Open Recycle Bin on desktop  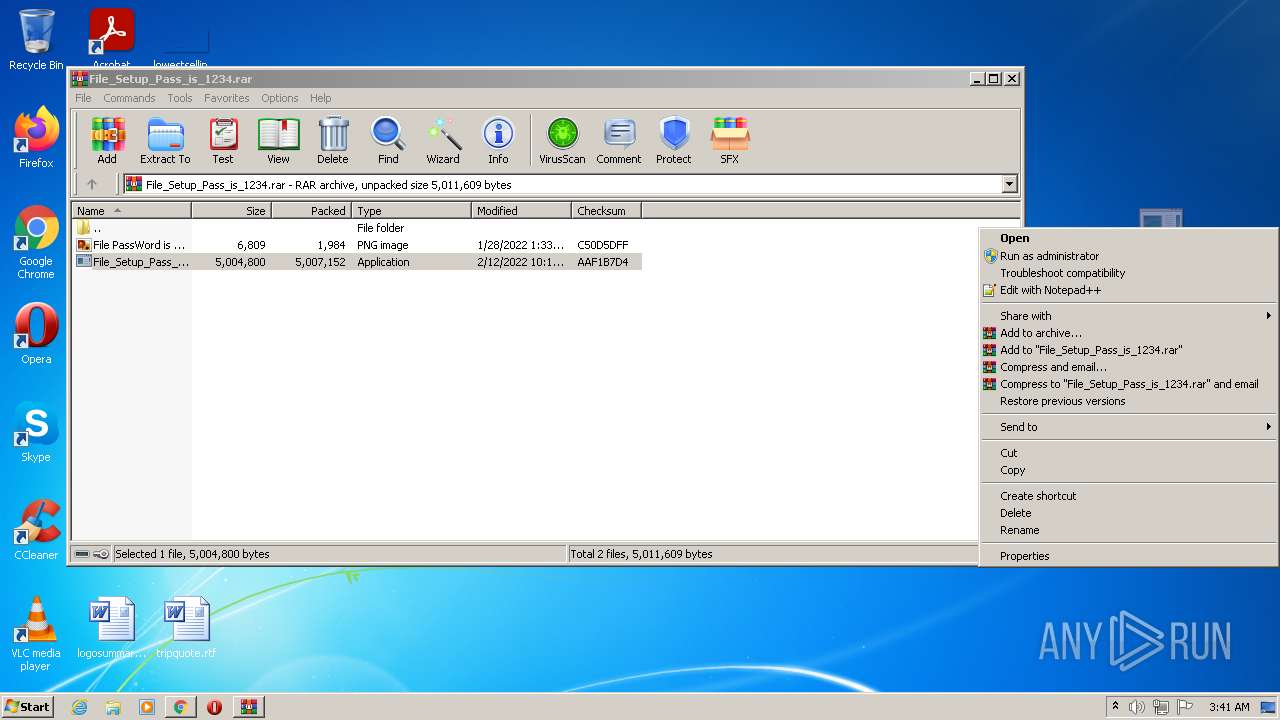pyautogui.click(x=36, y=40)
